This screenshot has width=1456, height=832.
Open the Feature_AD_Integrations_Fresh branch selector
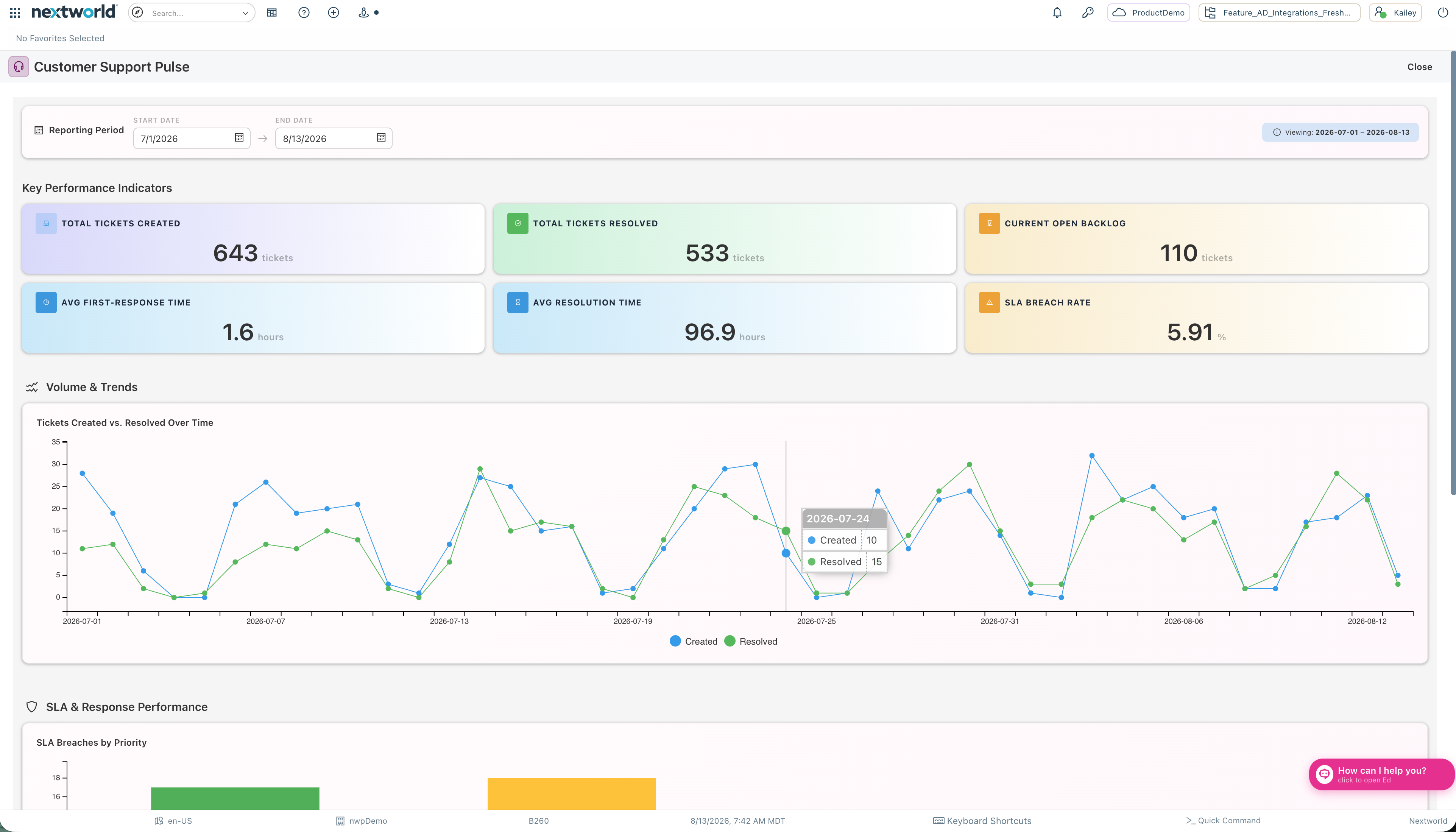tap(1279, 12)
